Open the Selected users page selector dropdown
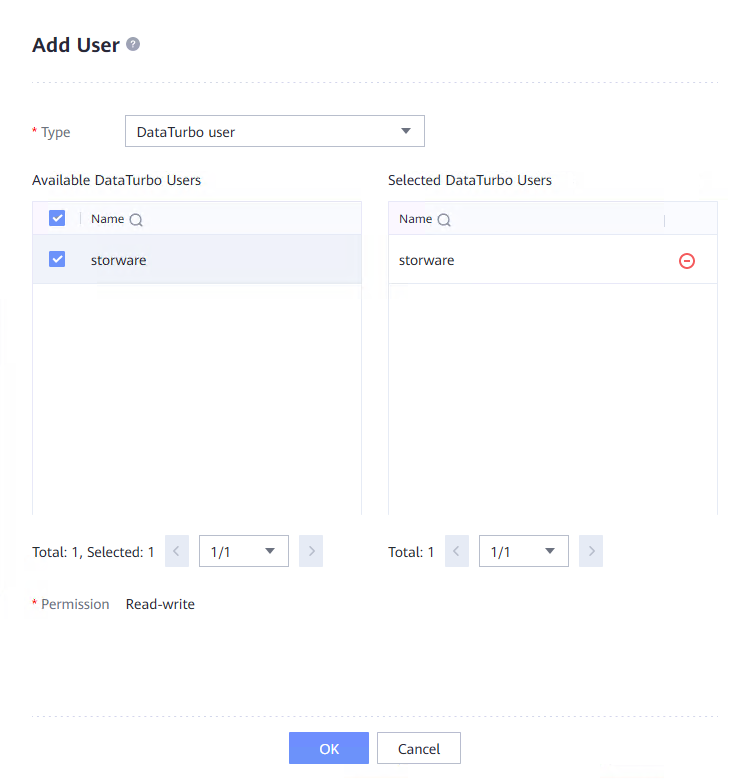This screenshot has width=750, height=779. [x=524, y=551]
